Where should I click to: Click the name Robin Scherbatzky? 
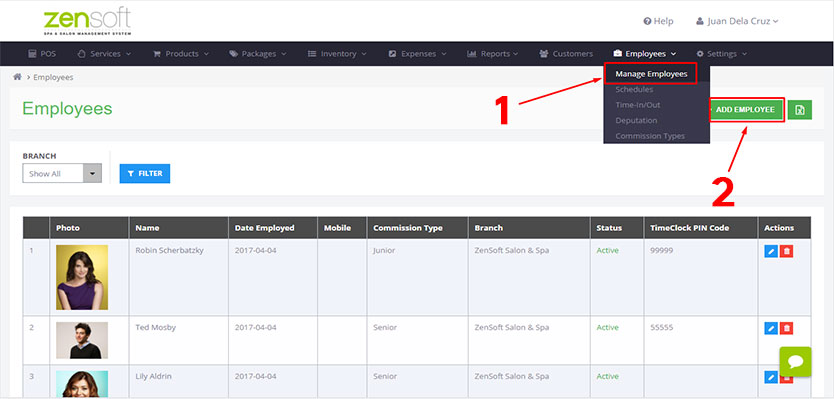pyautogui.click(x=169, y=250)
